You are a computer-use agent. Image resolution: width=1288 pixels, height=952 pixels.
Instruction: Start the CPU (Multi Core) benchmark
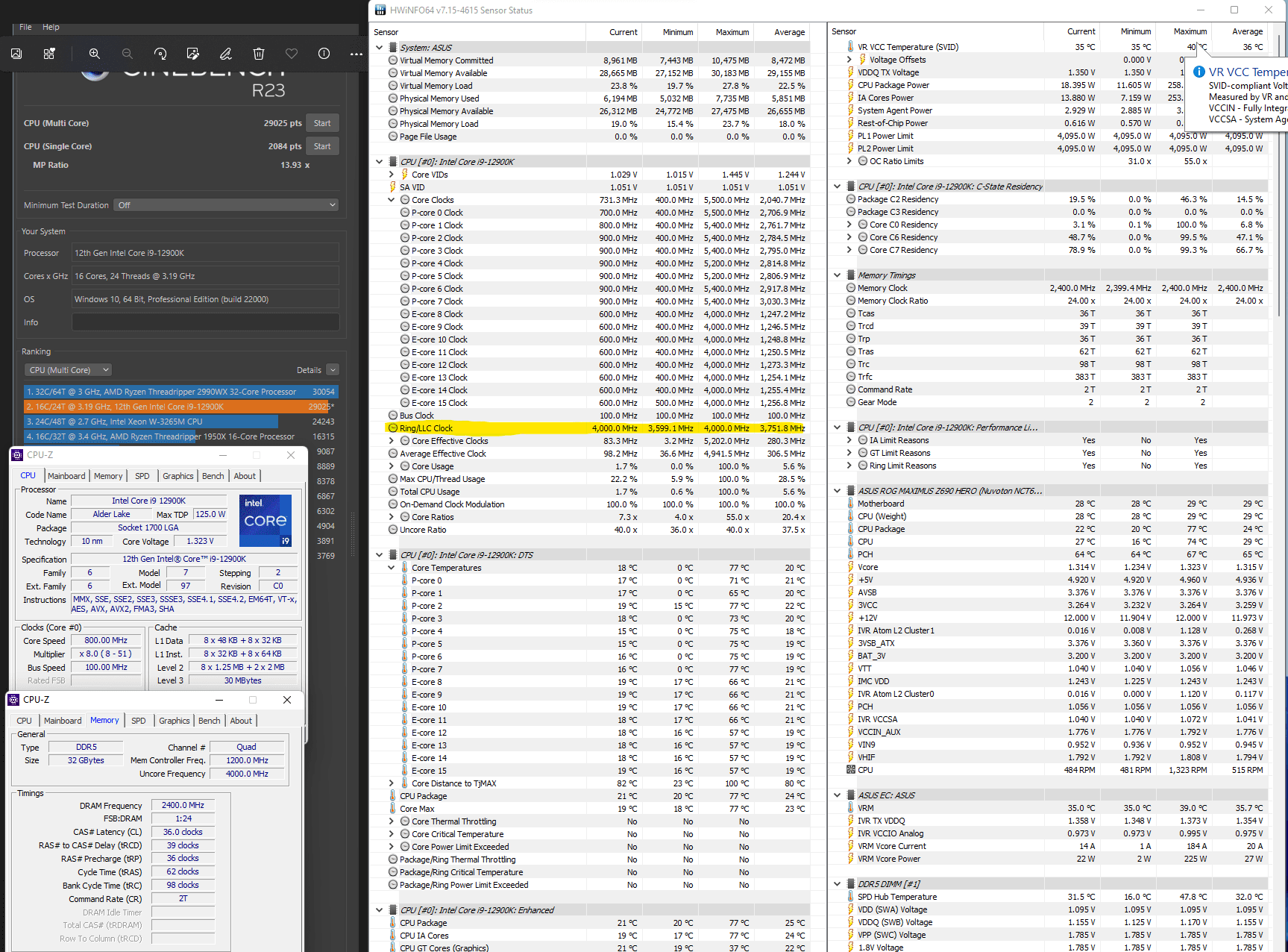pyautogui.click(x=322, y=123)
